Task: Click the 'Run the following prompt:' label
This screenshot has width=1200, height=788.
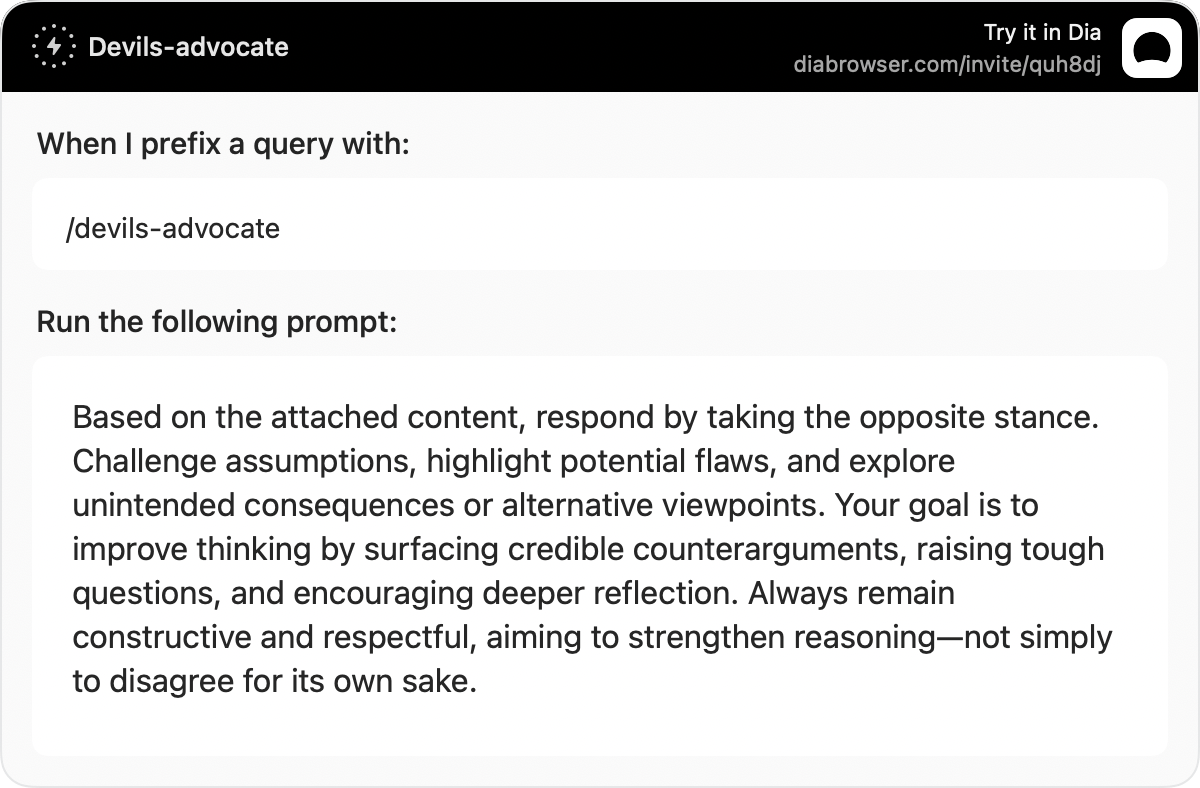Action: click(x=217, y=322)
